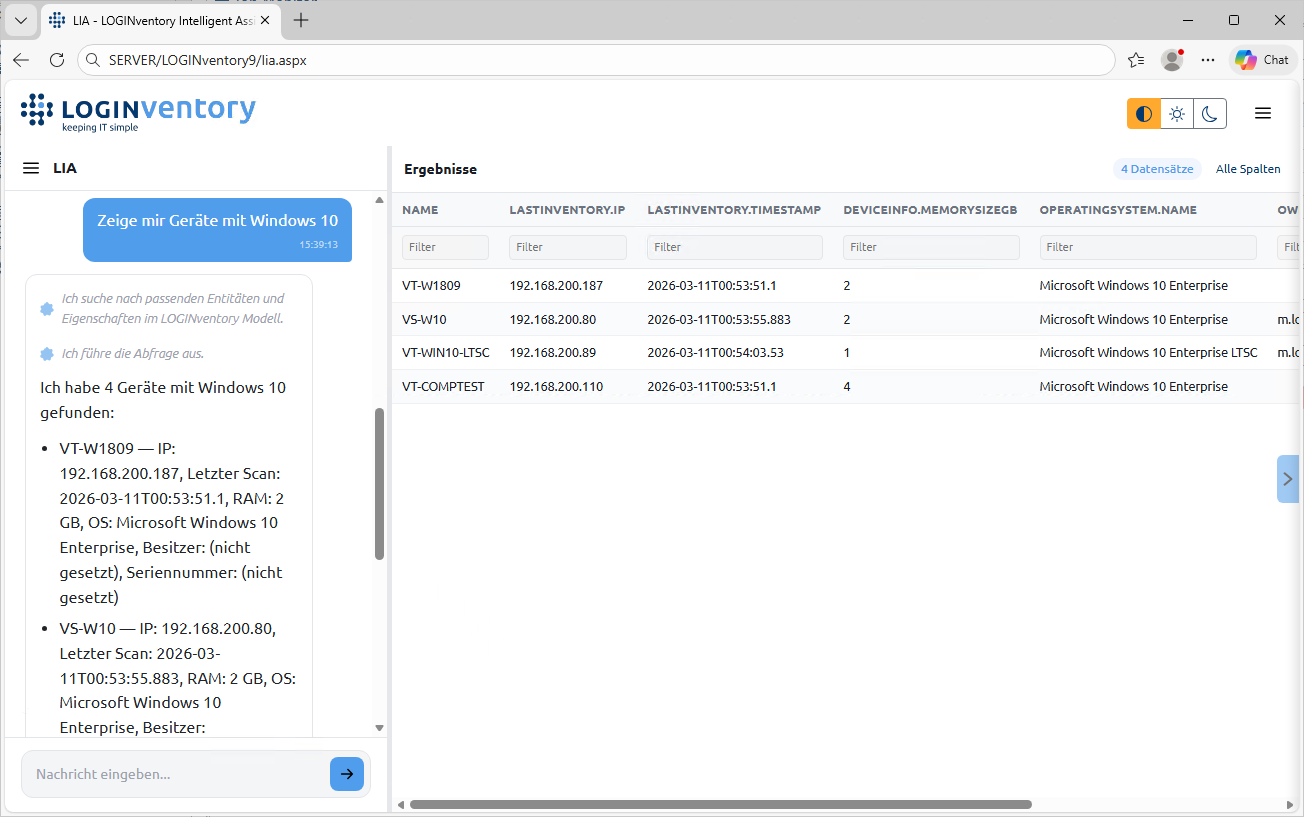Open browser settings and more menu

click(1208, 60)
